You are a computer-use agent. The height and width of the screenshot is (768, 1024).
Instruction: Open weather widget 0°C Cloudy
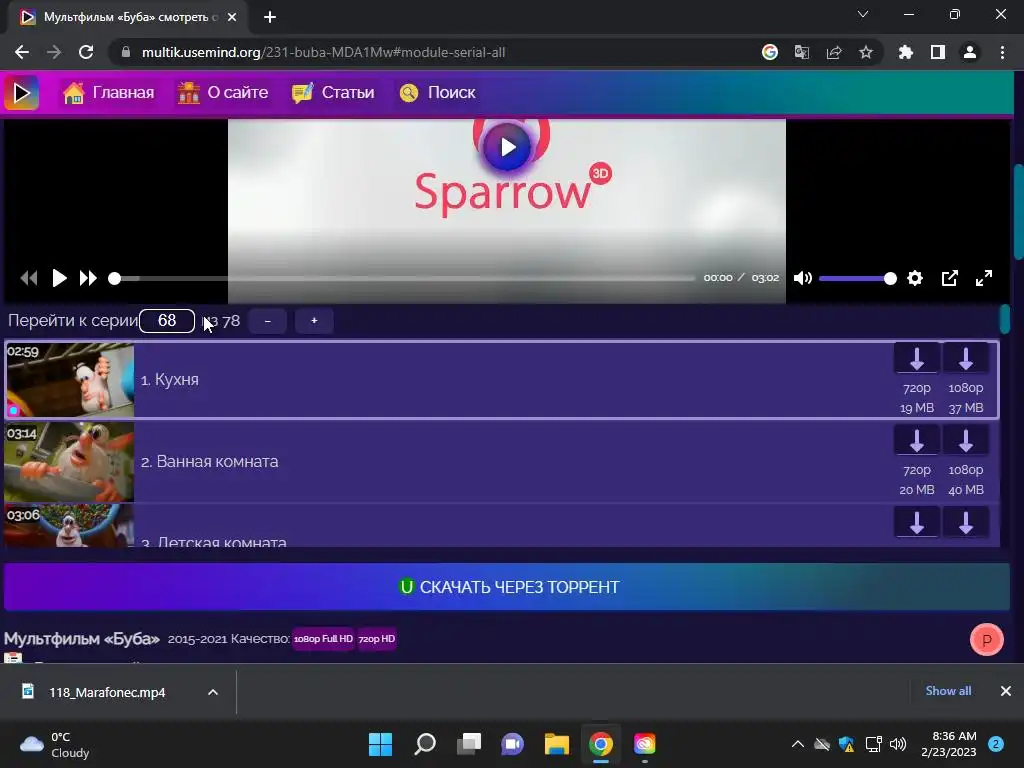(55, 744)
